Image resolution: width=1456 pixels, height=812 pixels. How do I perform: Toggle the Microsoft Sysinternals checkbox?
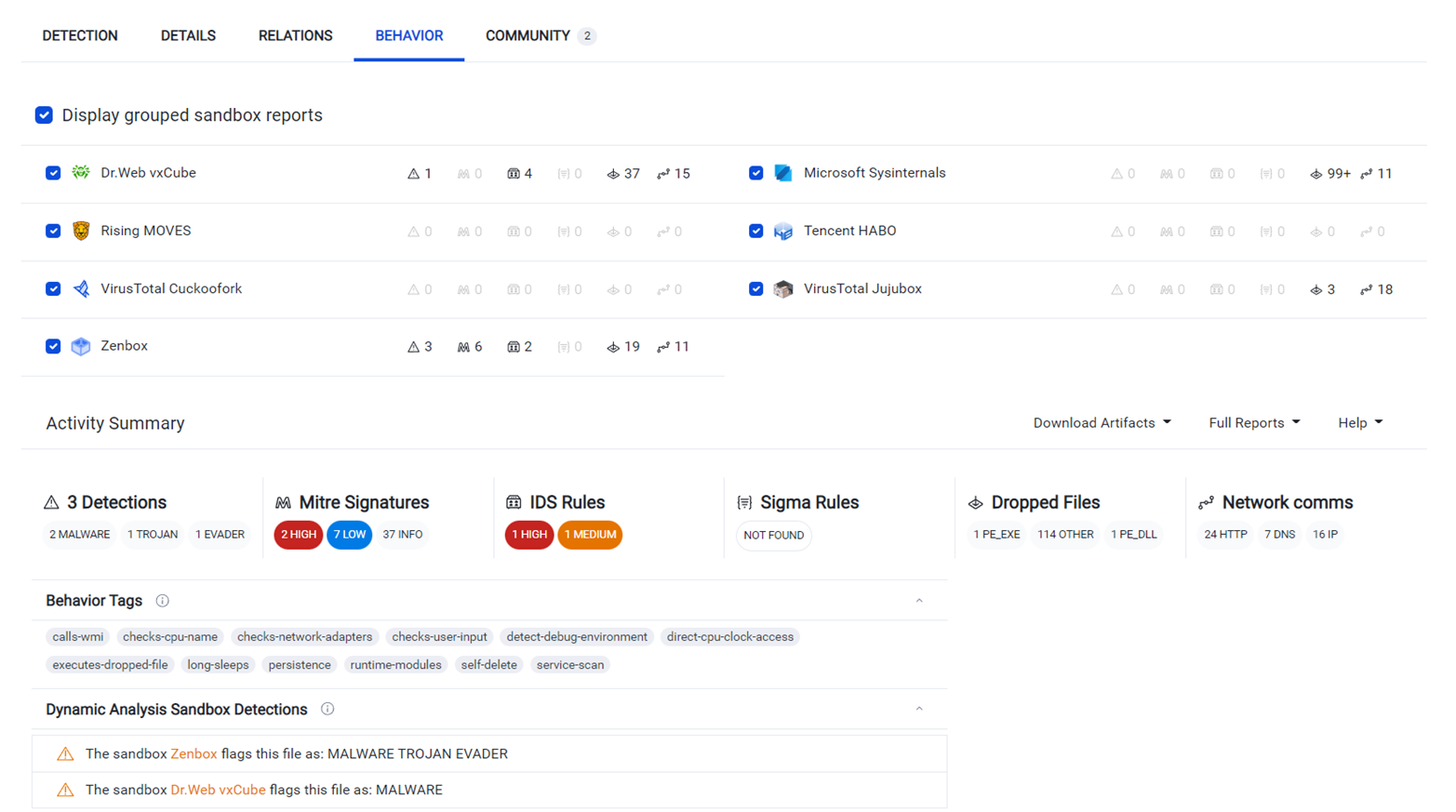coord(756,173)
